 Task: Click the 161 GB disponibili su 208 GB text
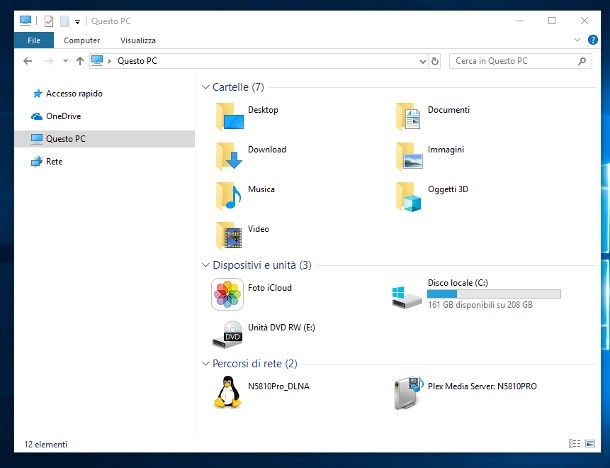[480, 305]
